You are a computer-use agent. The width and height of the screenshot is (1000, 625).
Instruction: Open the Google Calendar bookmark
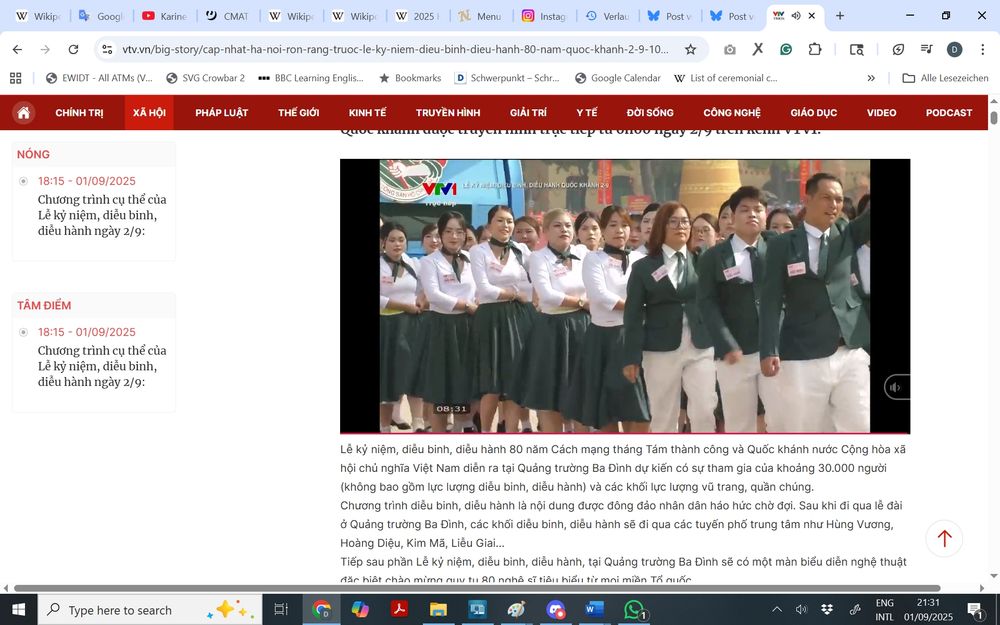click(617, 78)
